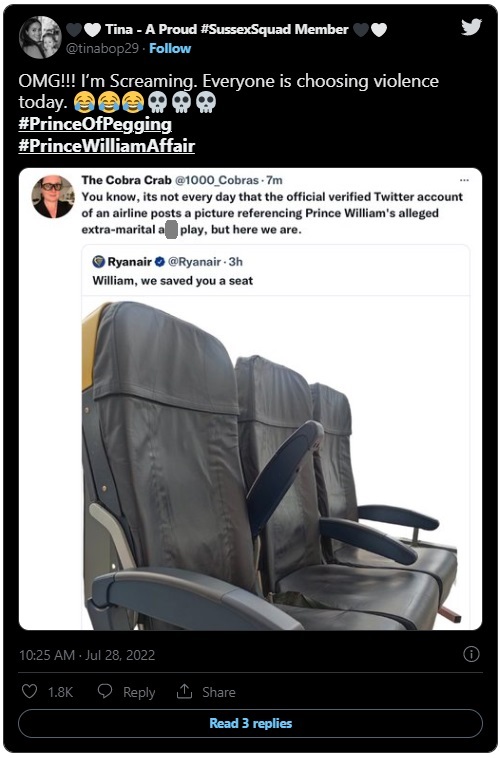Click the Share text label

click(x=219, y=692)
